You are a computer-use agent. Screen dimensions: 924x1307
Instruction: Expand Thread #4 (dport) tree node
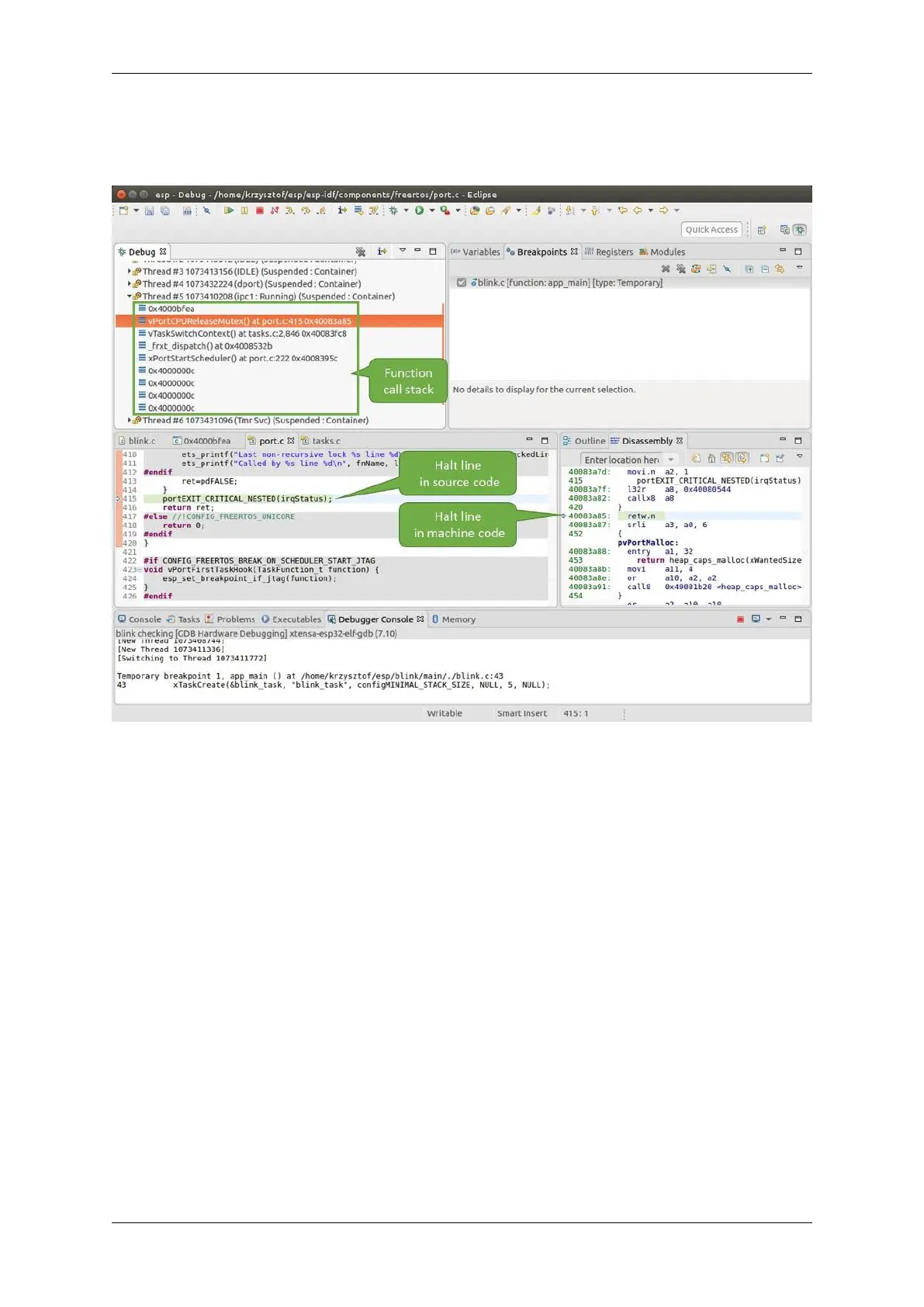129,284
